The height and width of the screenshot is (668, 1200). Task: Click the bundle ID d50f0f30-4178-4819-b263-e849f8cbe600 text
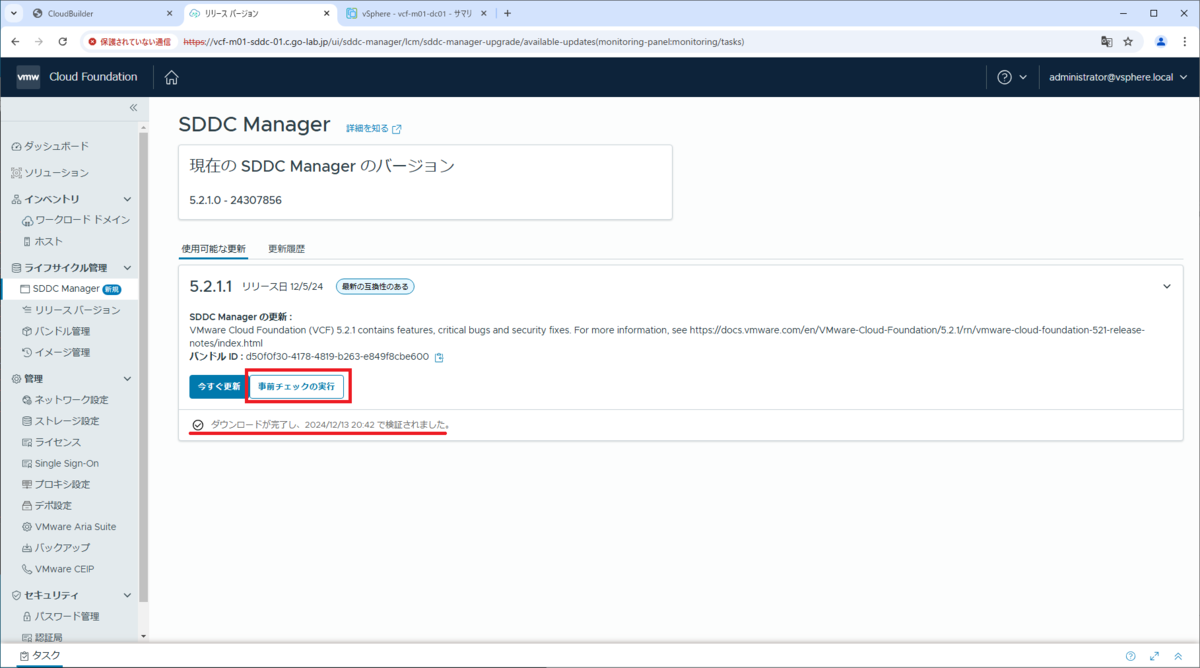(x=337, y=356)
